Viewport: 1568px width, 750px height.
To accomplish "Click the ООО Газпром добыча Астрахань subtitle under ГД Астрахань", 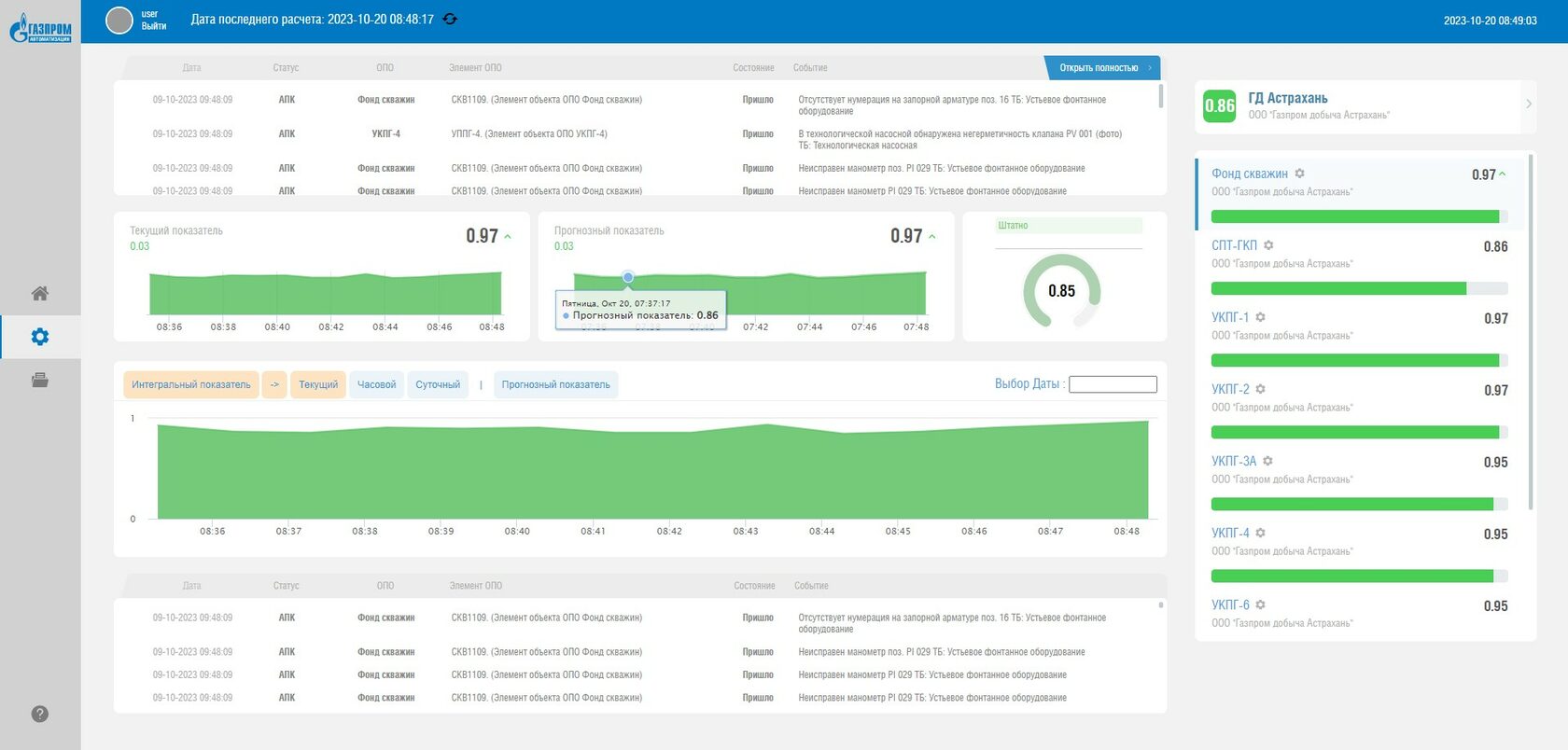I will click(1319, 115).
